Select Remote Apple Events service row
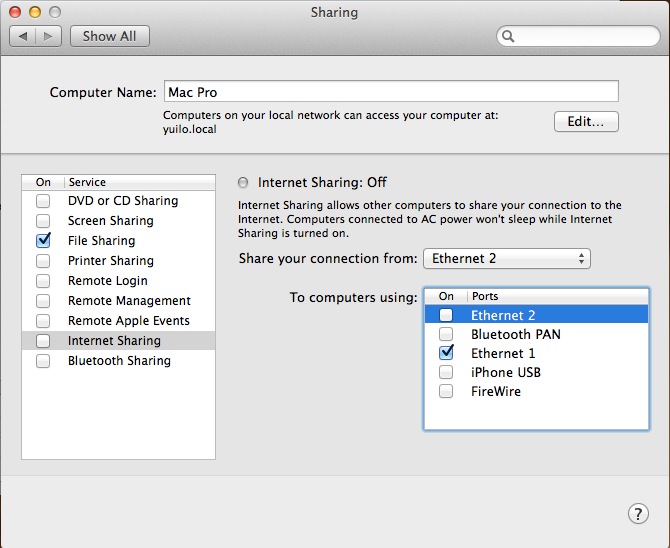 (x=118, y=321)
